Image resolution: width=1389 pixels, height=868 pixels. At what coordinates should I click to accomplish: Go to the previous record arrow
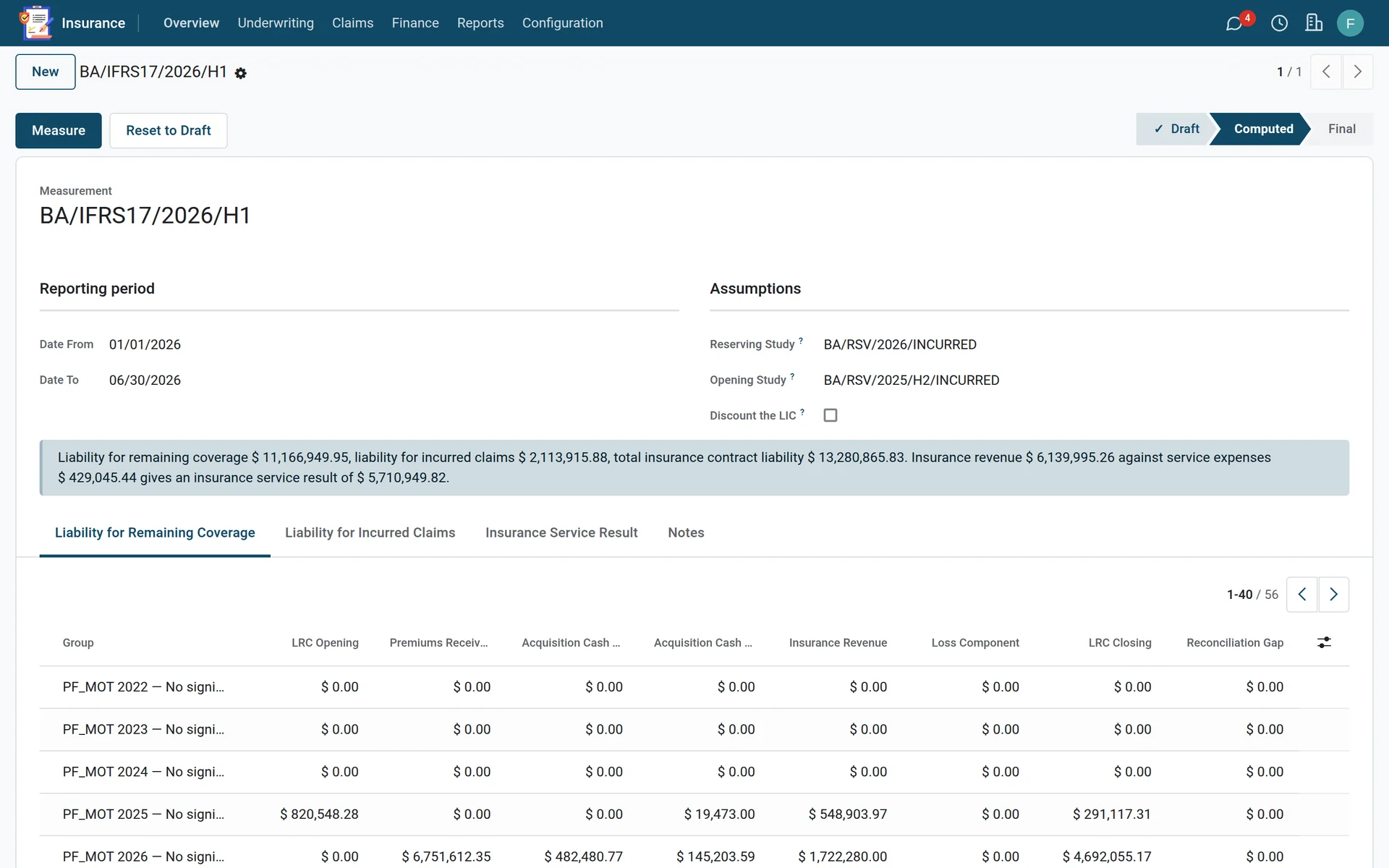pyautogui.click(x=1326, y=72)
